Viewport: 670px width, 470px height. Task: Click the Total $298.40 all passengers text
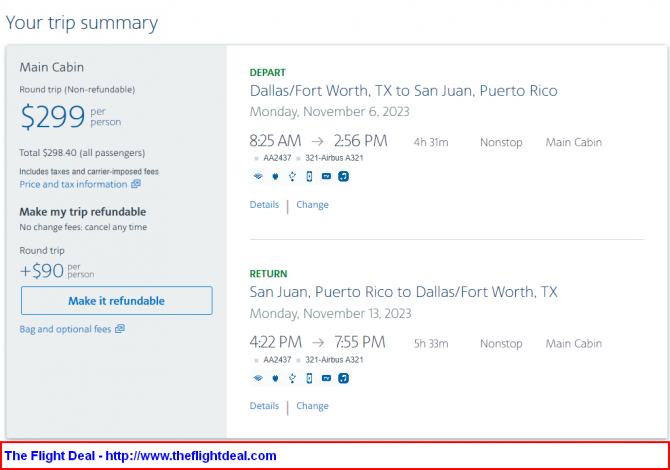tap(82, 153)
